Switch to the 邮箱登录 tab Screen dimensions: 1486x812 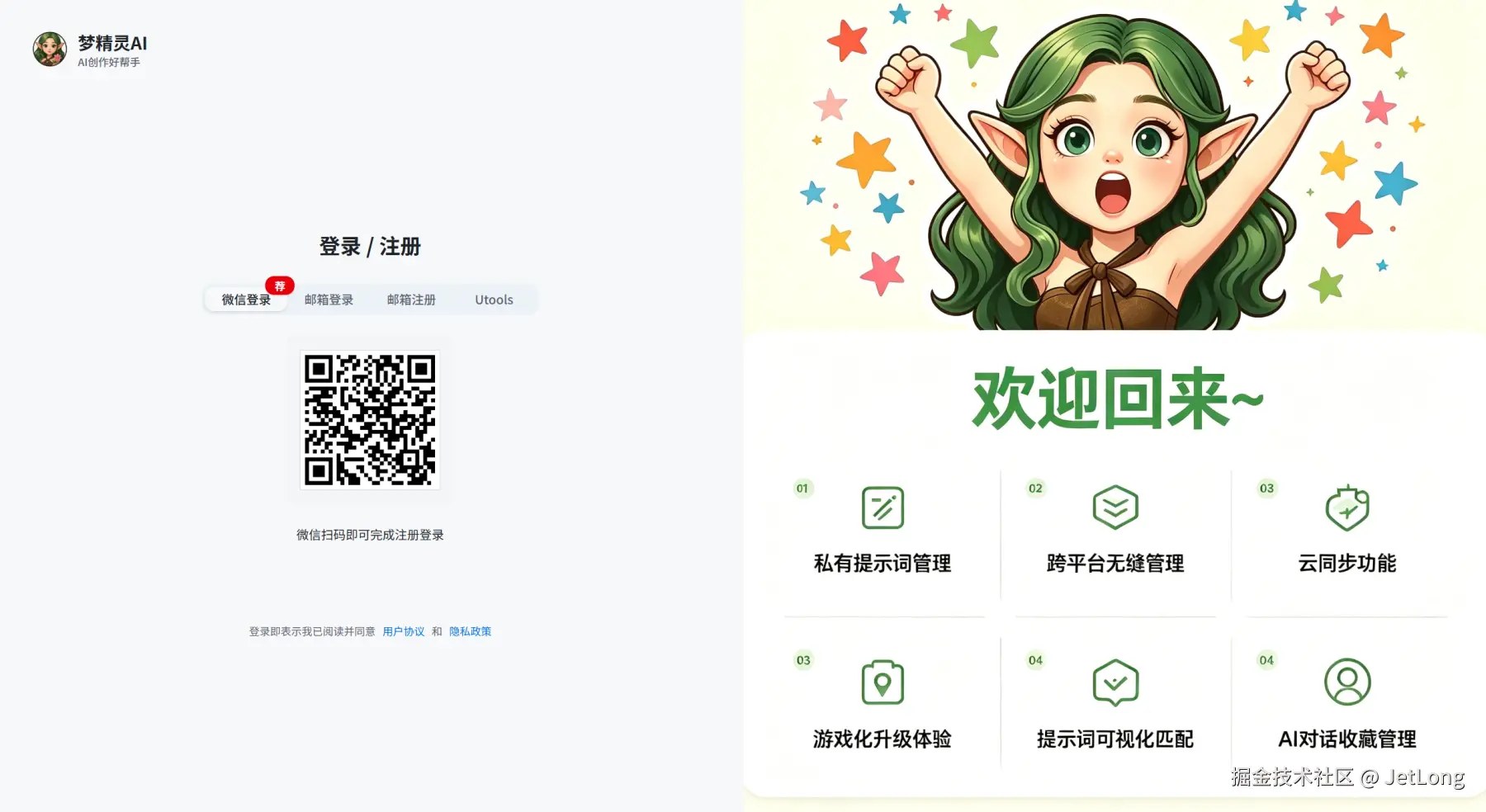click(x=329, y=300)
